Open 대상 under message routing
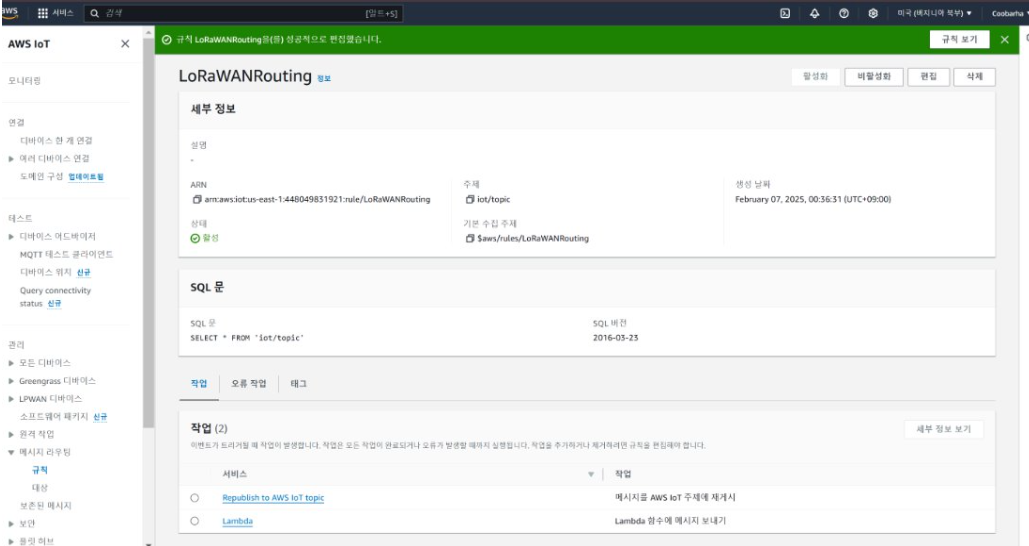The width and height of the screenshot is (1029, 546). (40, 488)
